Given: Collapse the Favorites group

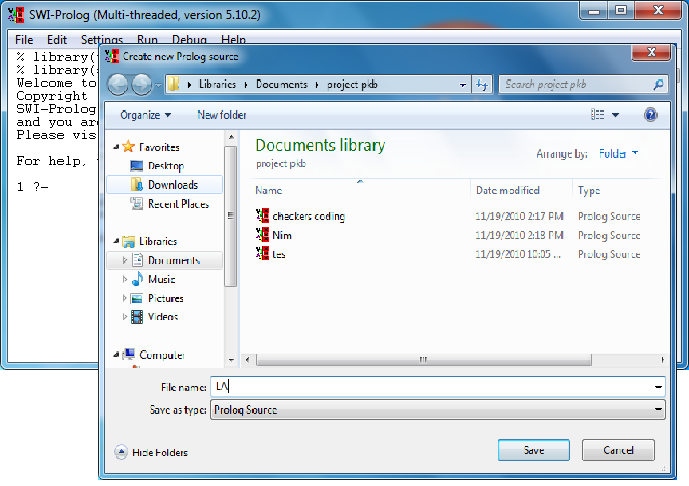Looking at the screenshot, I should 116,147.
